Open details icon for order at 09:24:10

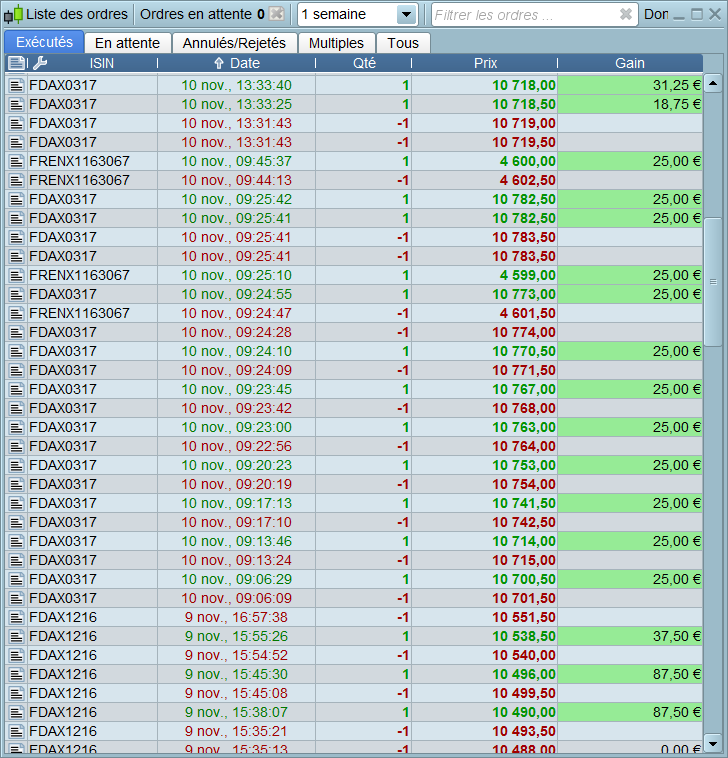[x=16, y=351]
